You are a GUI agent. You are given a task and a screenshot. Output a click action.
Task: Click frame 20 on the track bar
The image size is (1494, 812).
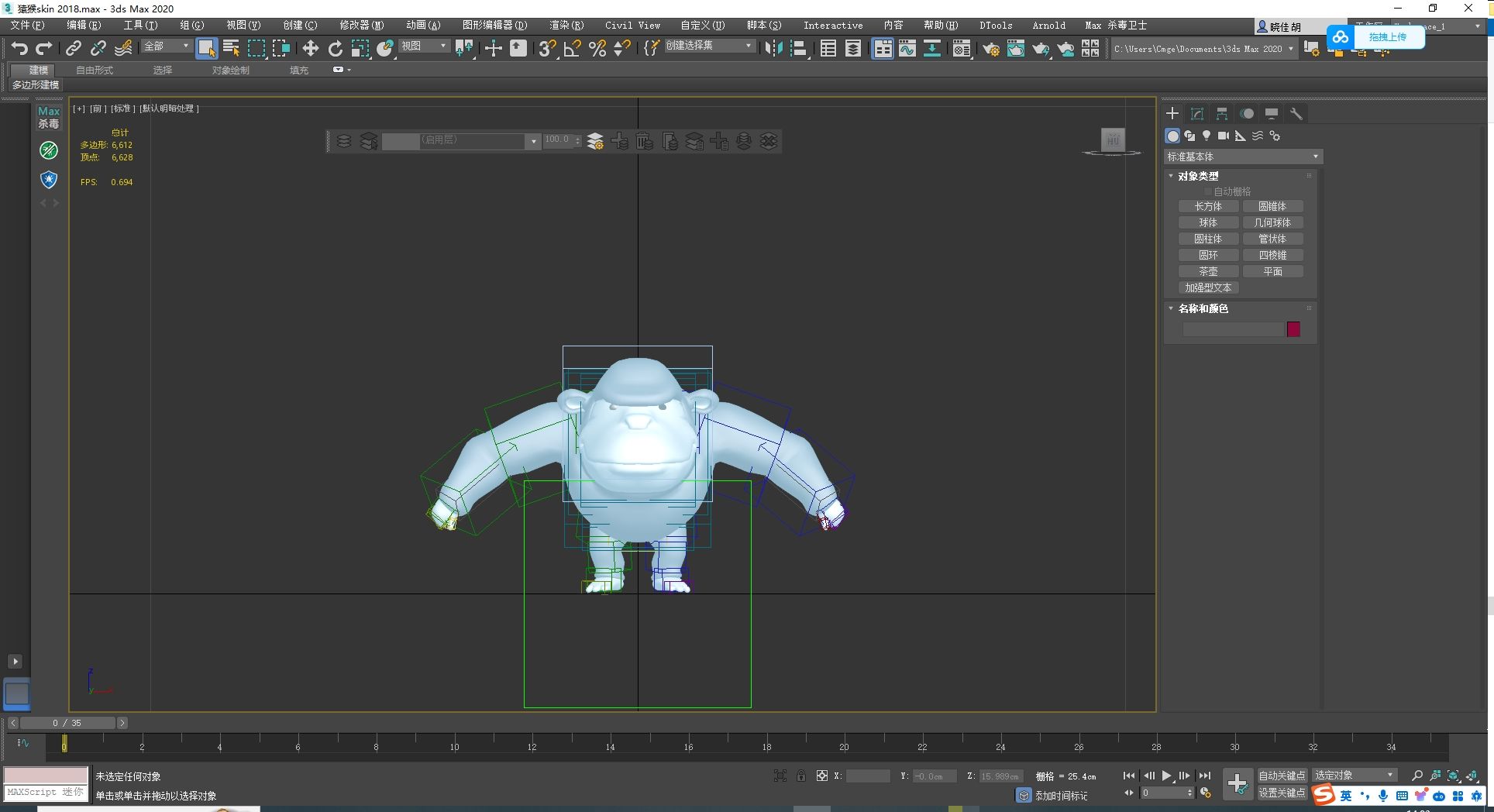844,745
